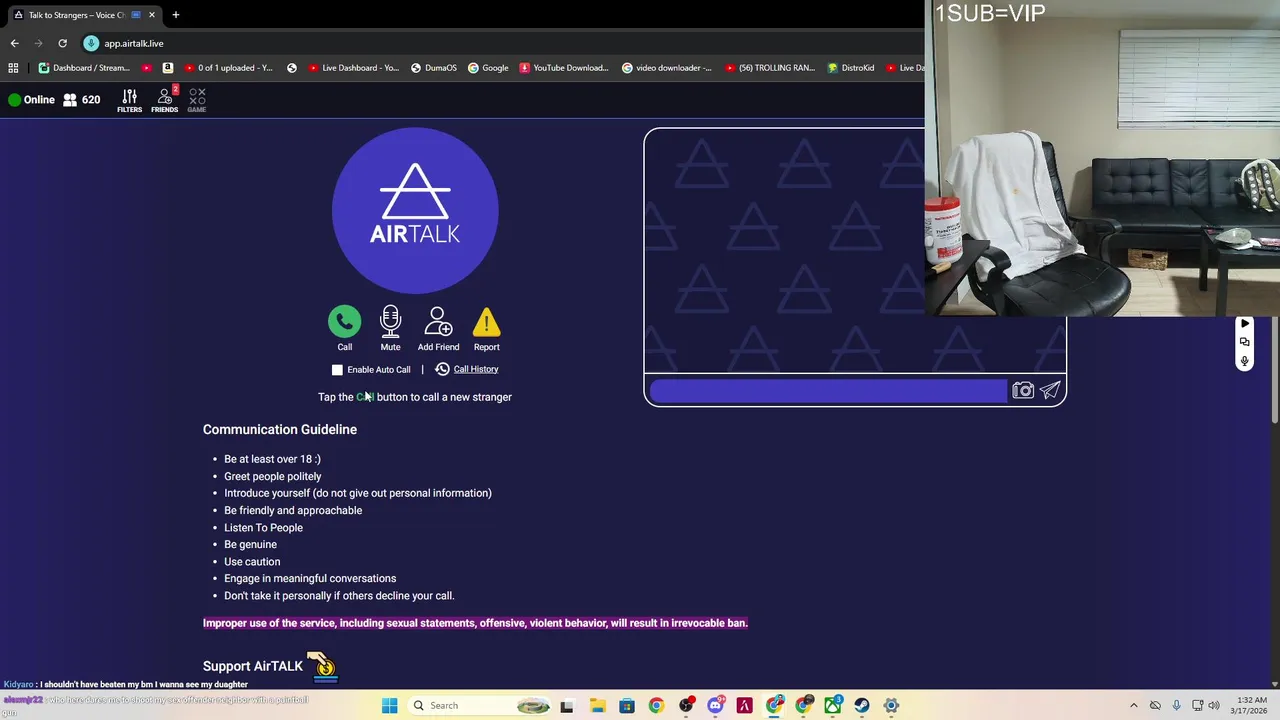The width and height of the screenshot is (1280, 720).
Task: Open the Friends list
Action: [x=165, y=99]
